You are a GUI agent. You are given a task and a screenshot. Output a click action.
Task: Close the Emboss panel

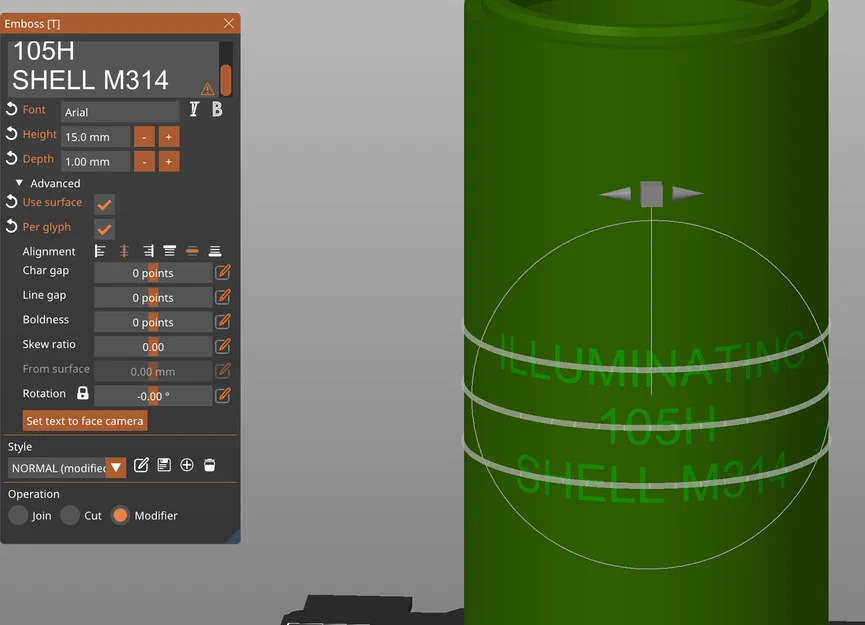[229, 23]
